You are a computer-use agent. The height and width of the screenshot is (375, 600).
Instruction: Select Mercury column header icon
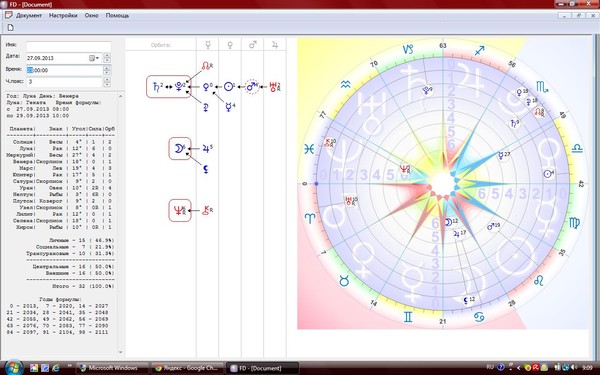click(208, 45)
